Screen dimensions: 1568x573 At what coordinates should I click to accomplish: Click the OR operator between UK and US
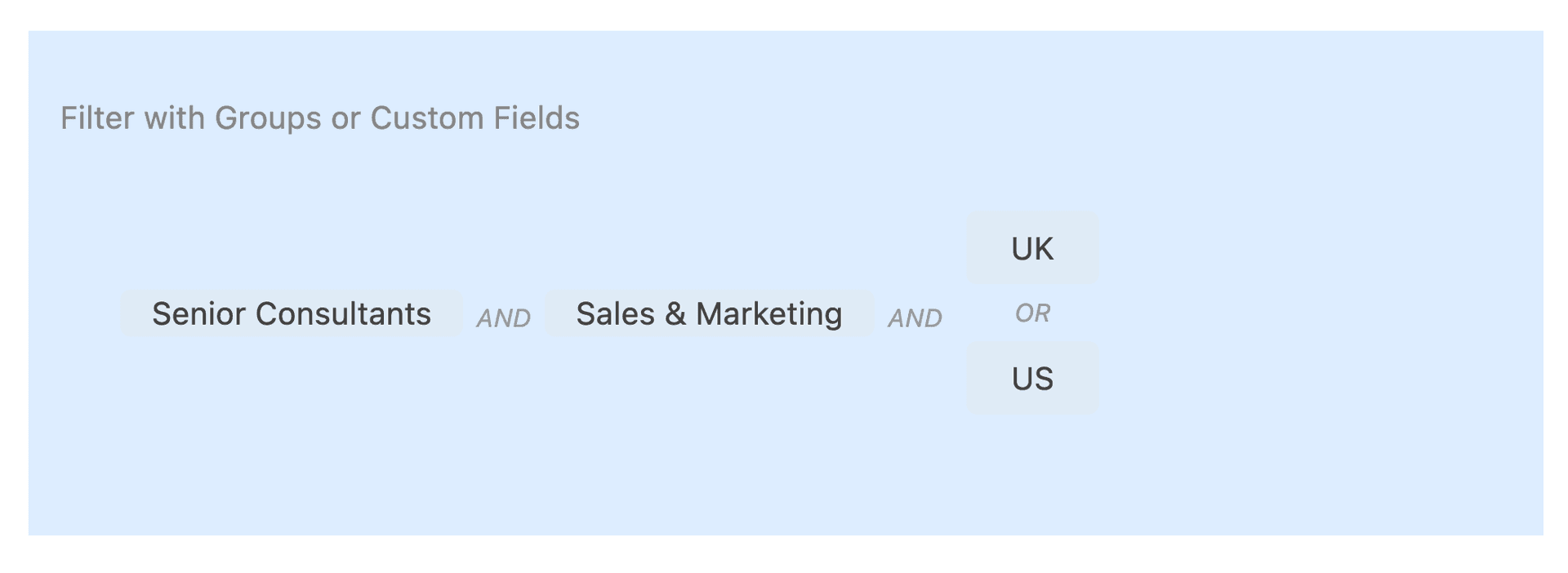point(1032,313)
